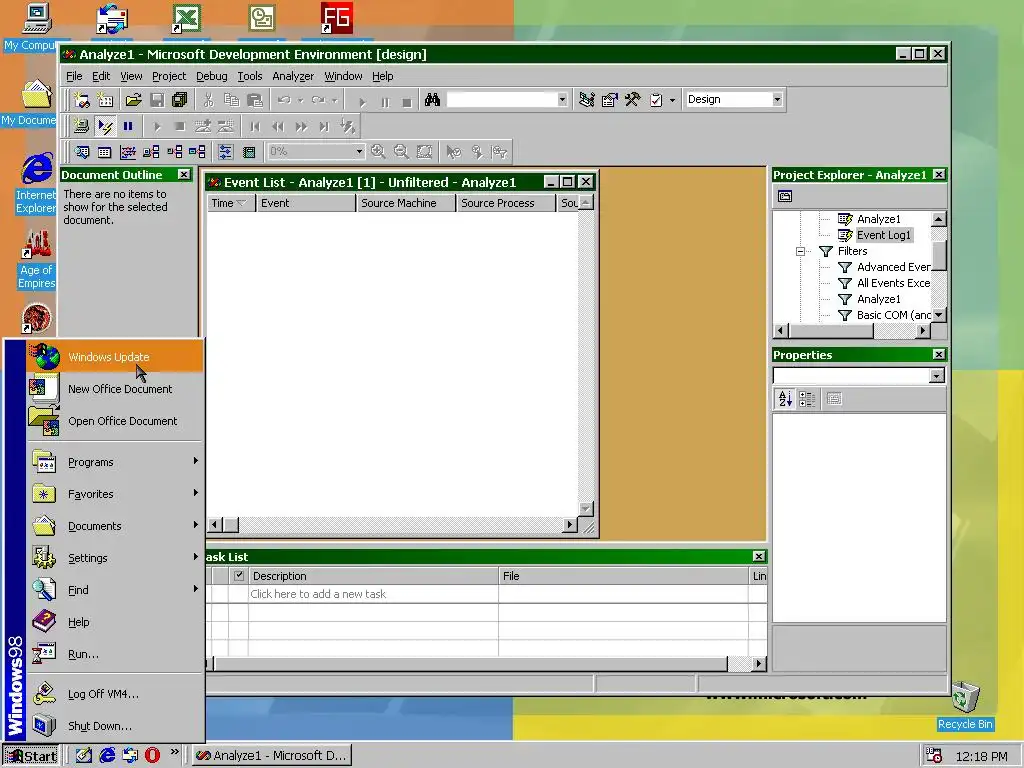Select Windows Update in the Start menu
1024x768 pixels.
(116, 357)
